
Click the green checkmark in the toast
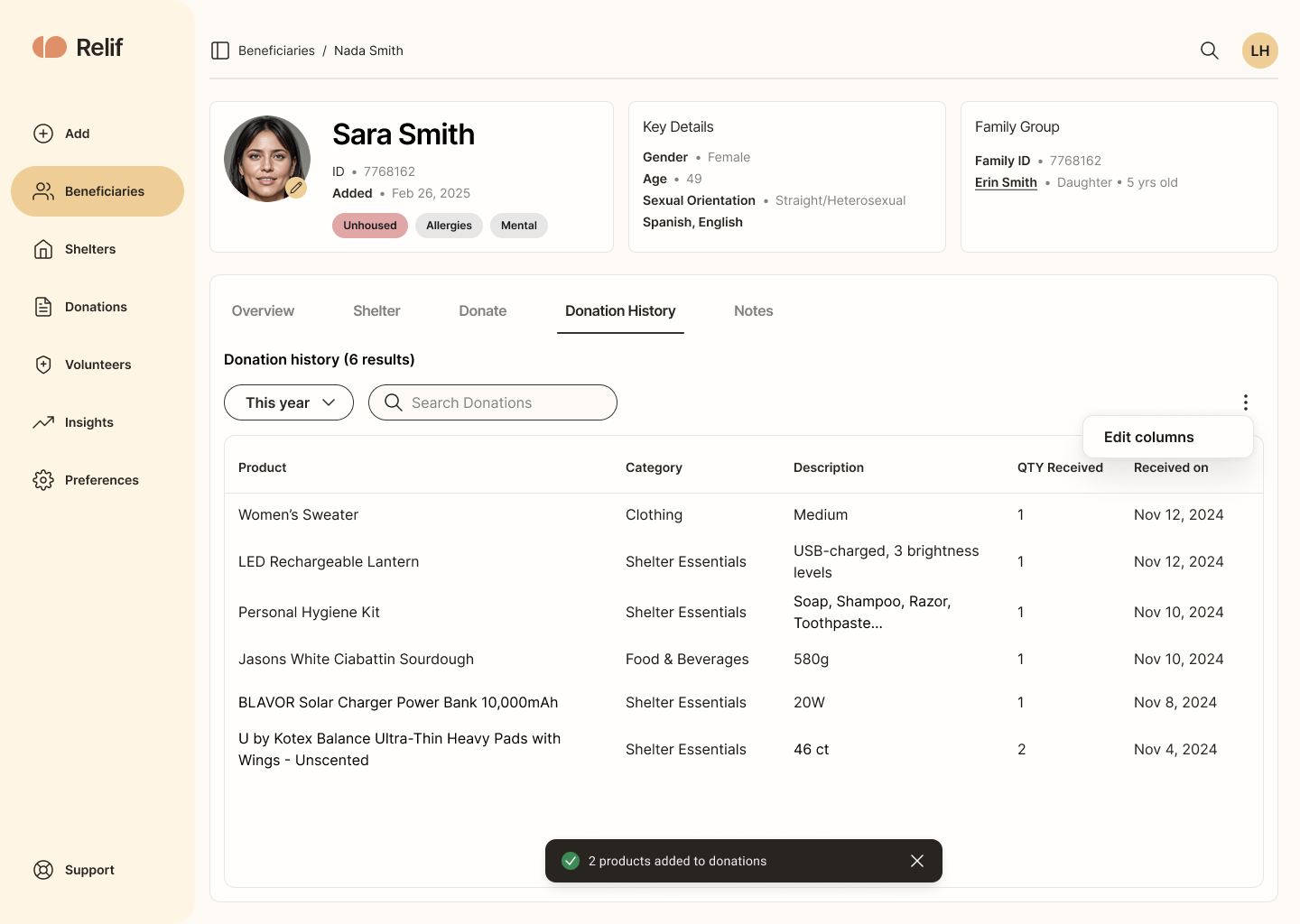coord(571,861)
